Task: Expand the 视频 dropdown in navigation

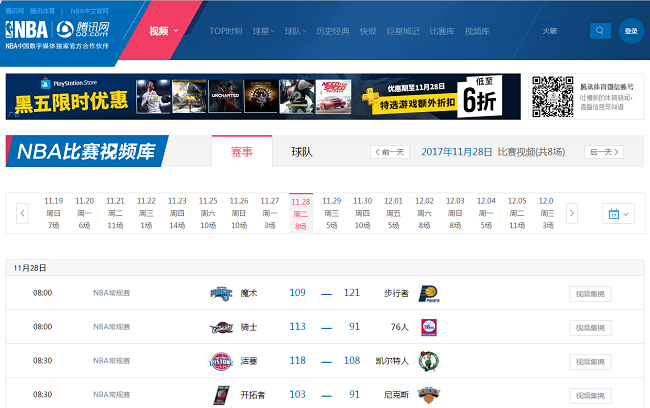Action: (163, 31)
